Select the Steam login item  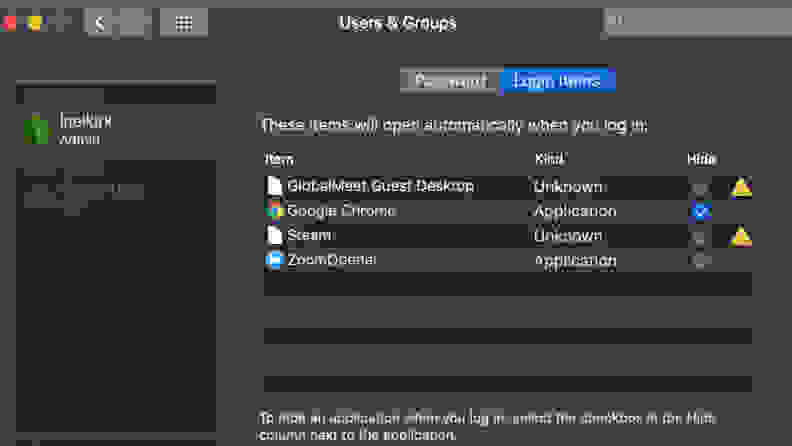click(508, 236)
